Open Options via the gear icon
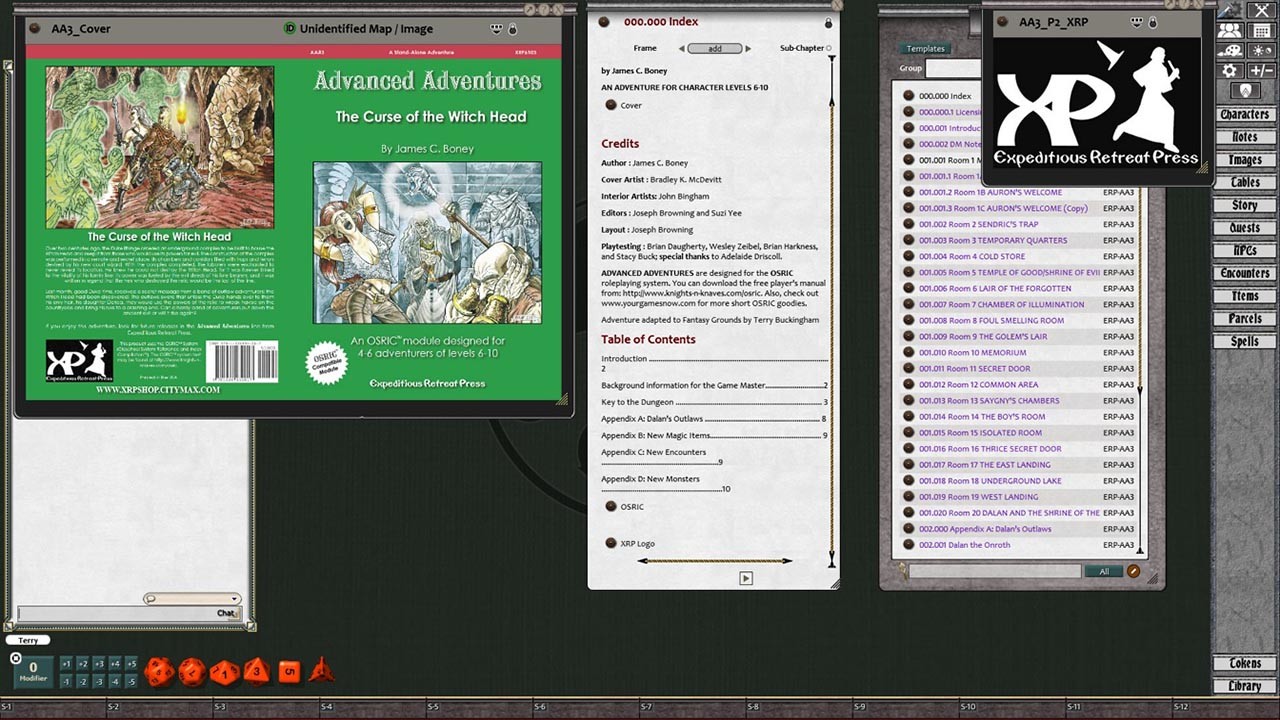Screen dimensions: 1280x720 click(1229, 70)
